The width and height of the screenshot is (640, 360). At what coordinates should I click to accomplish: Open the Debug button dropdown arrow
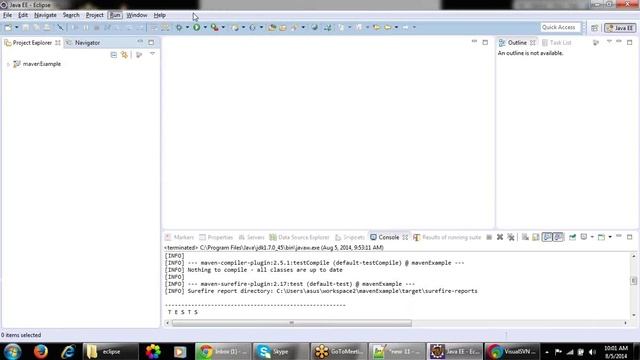pyautogui.click(x=187, y=27)
